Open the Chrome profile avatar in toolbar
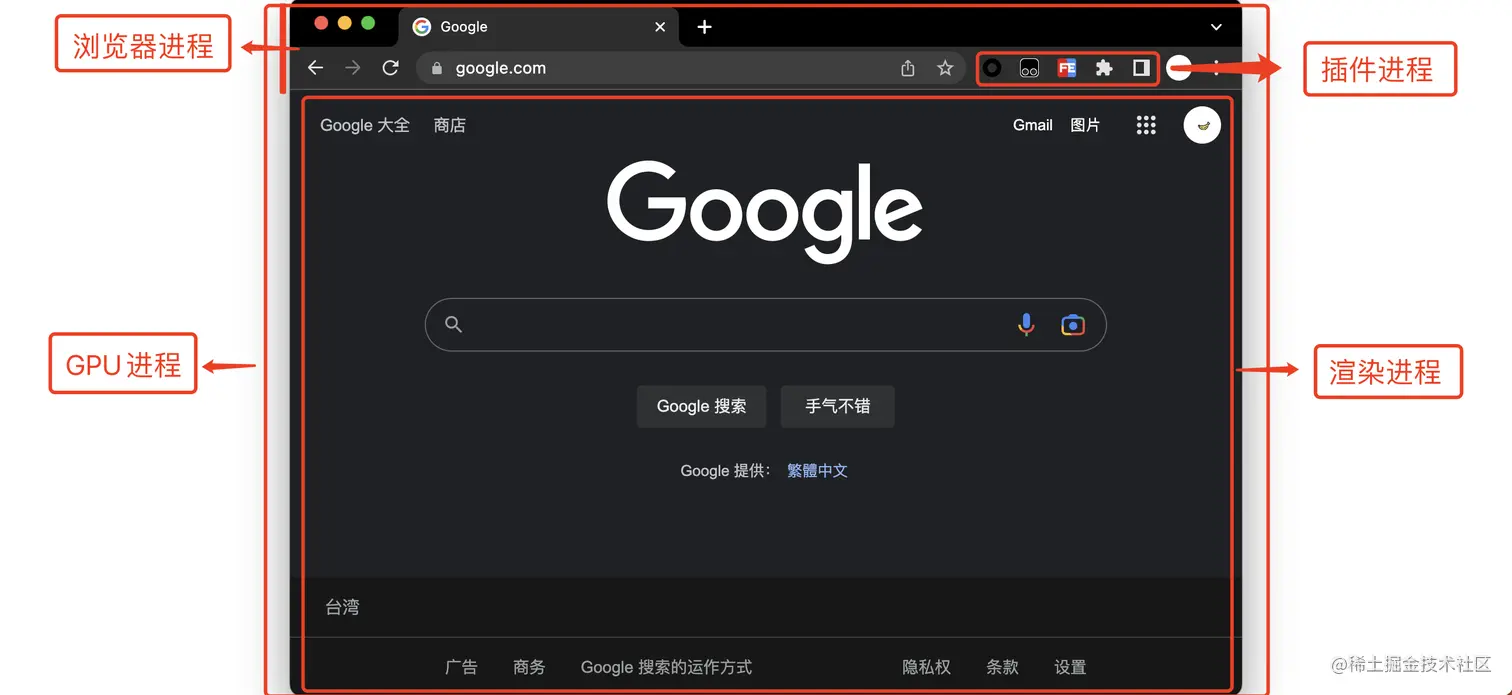The width and height of the screenshot is (1512, 695). click(x=1179, y=68)
